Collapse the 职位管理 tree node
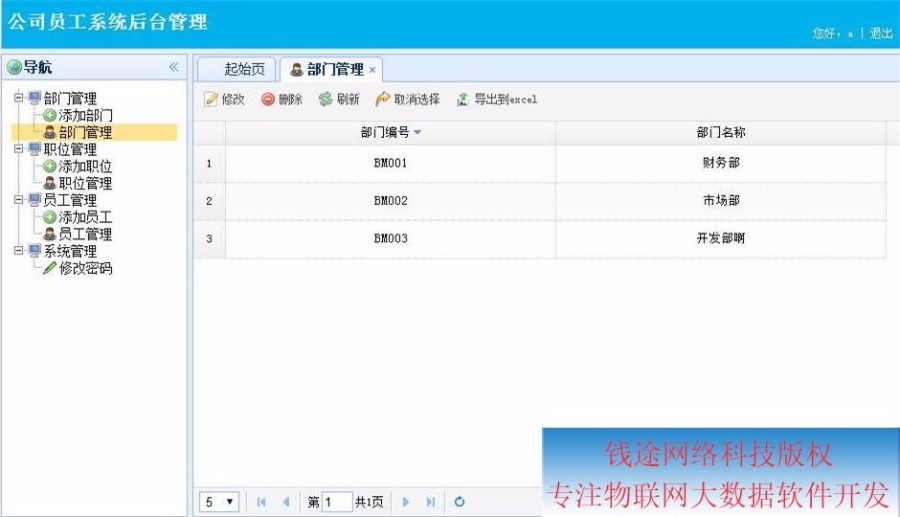 pos(19,149)
